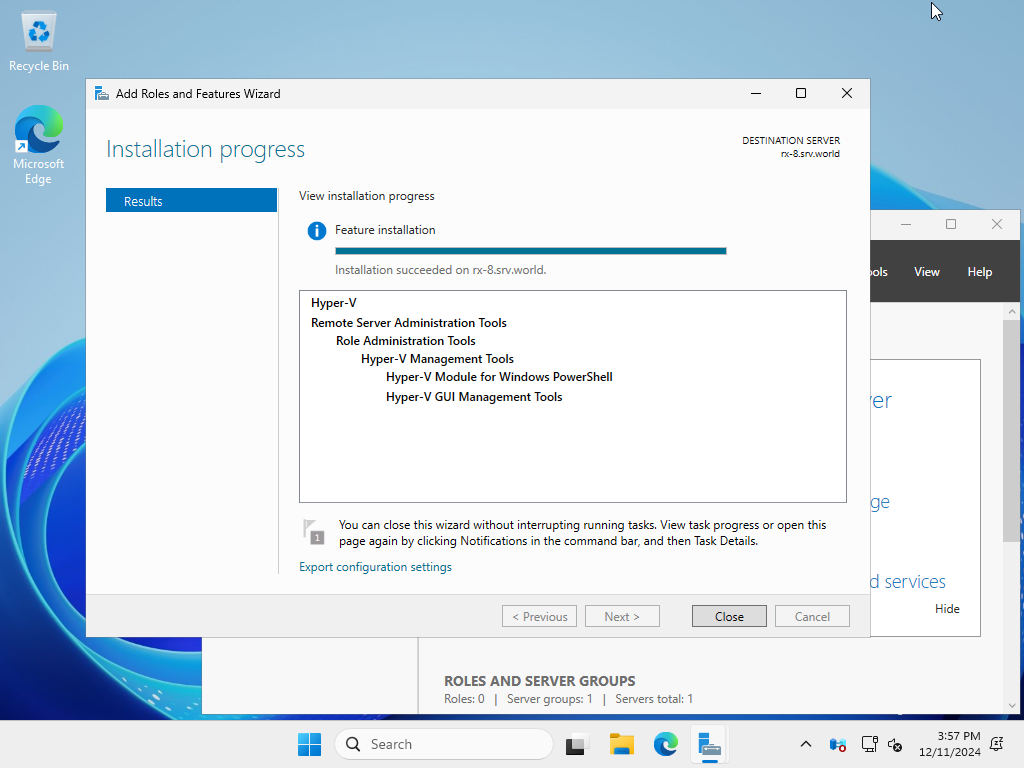Maximize the Add Roles and Features Wizard

click(801, 93)
